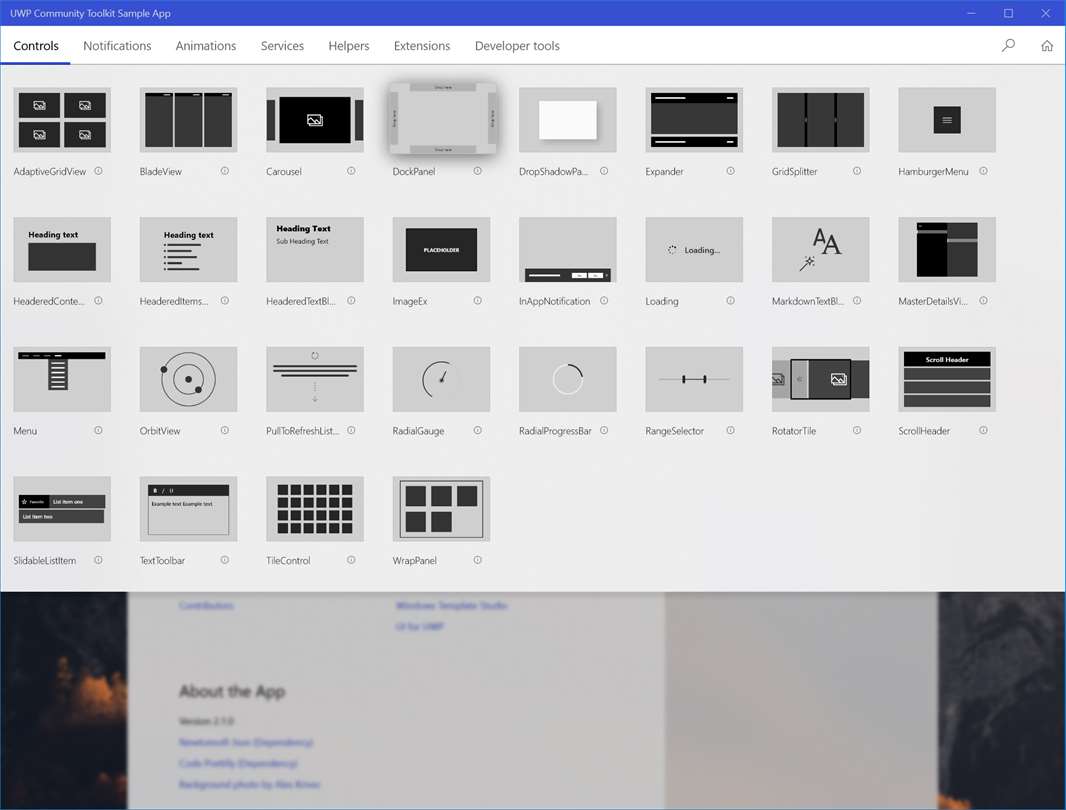The height and width of the screenshot is (810, 1066).
Task: Open the Menu sample thumbnail
Action: (x=62, y=379)
